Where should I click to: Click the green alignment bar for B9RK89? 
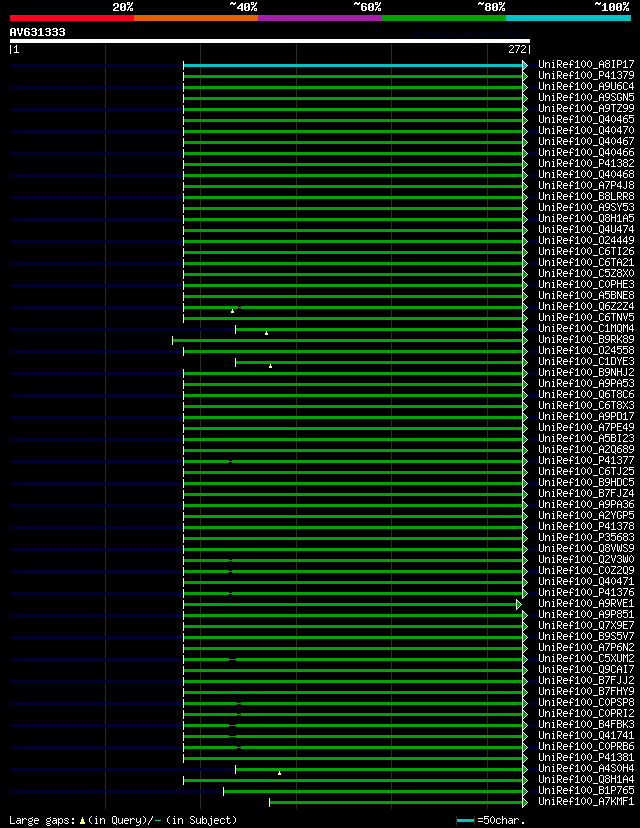pyautogui.click(x=347, y=341)
